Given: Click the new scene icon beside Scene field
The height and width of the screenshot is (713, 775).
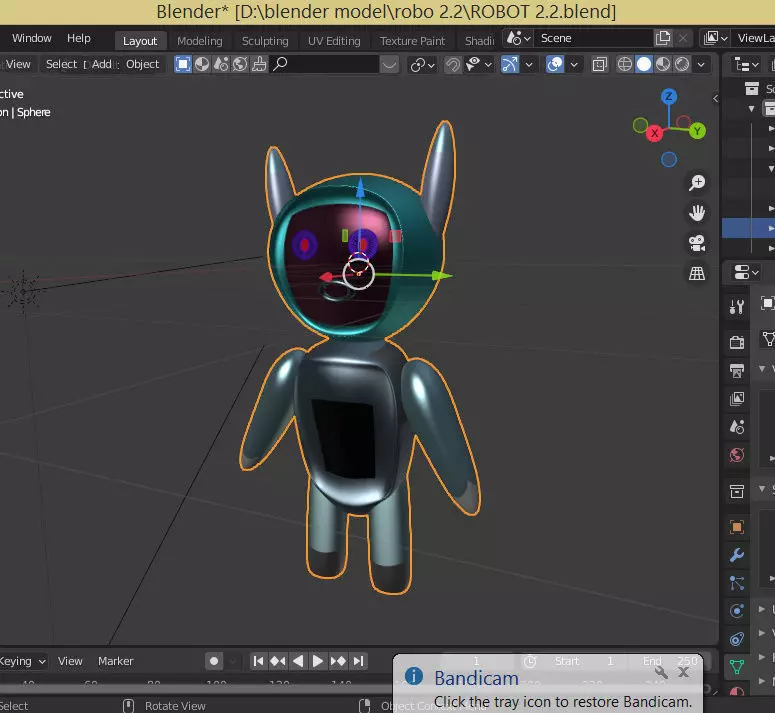Looking at the screenshot, I should click(662, 38).
